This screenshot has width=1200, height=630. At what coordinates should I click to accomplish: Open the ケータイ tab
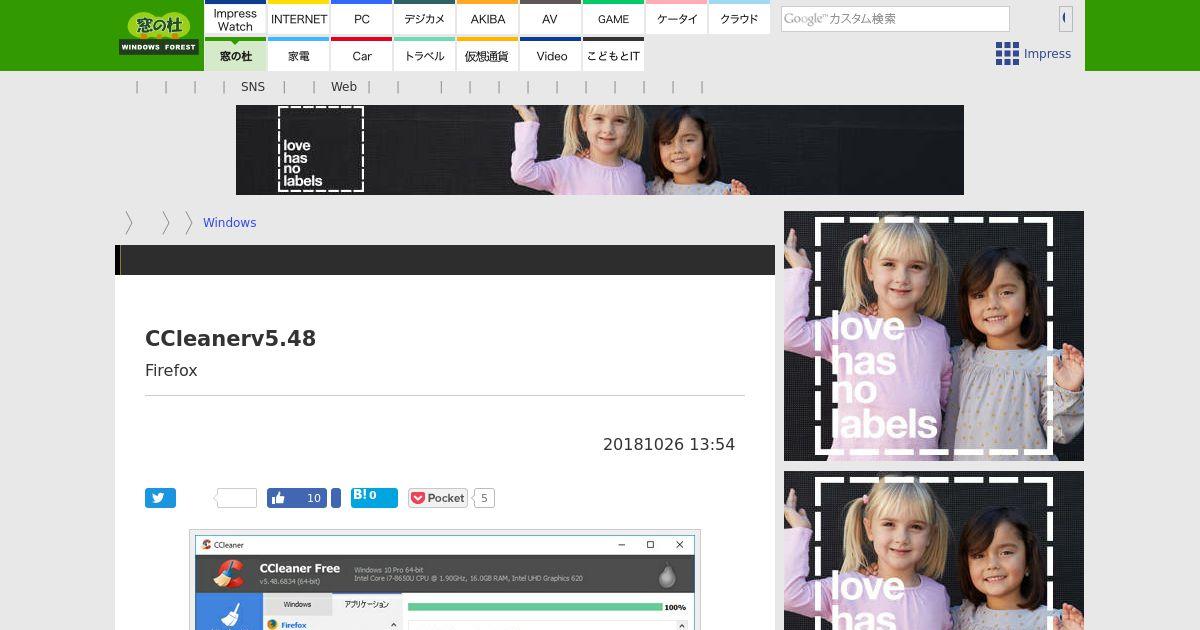click(677, 18)
